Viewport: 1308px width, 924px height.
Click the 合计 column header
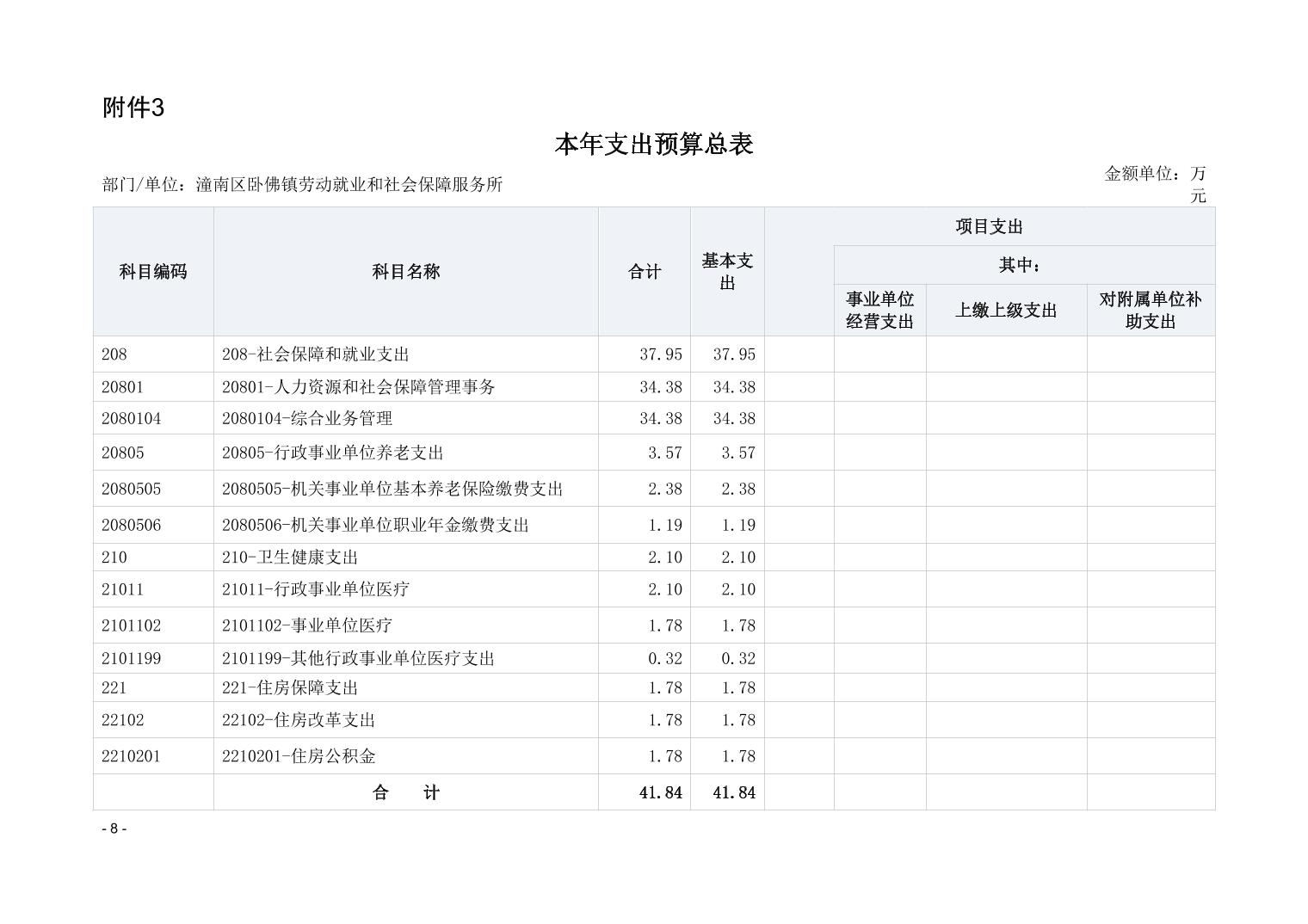click(645, 272)
